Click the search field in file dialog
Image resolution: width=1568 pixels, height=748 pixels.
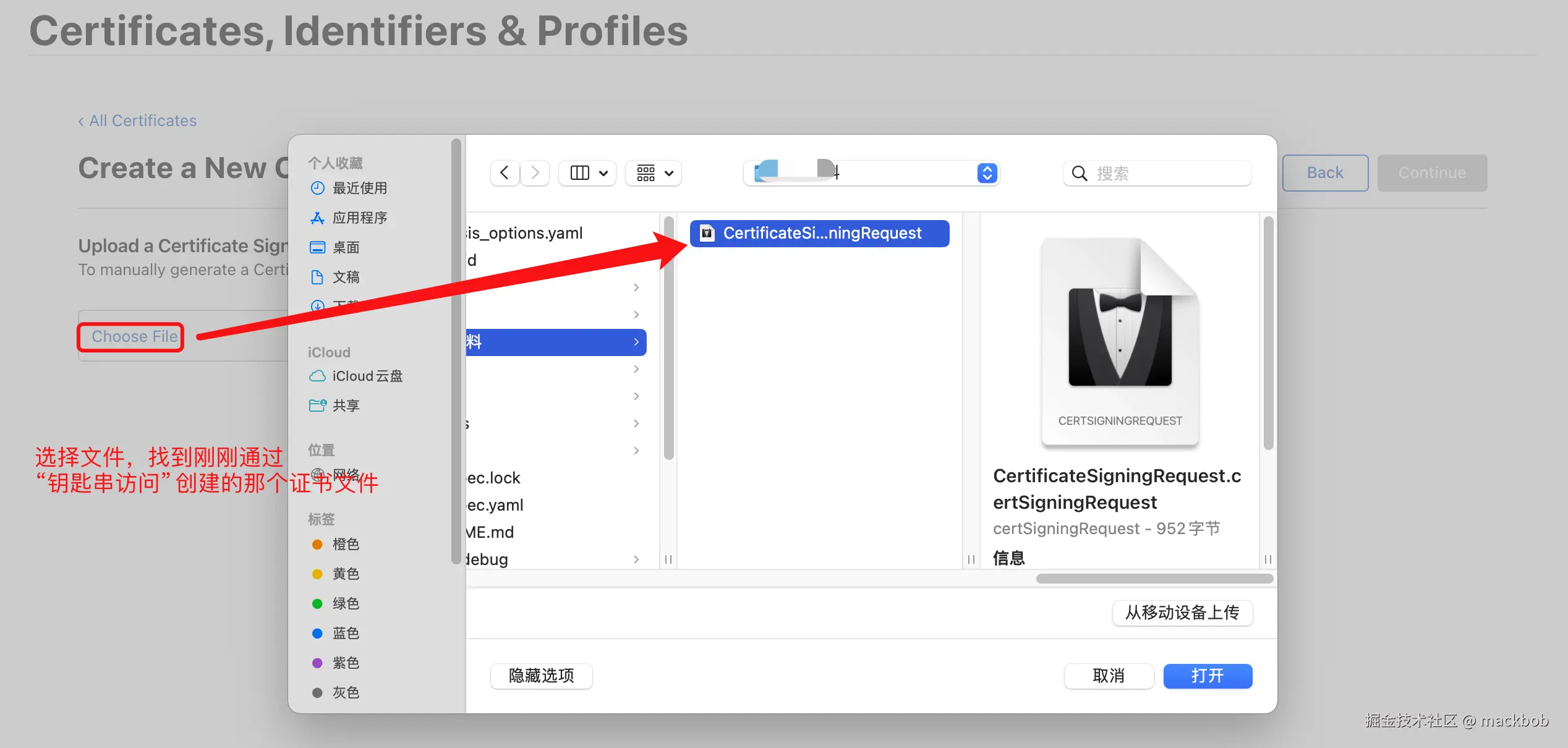(1157, 173)
